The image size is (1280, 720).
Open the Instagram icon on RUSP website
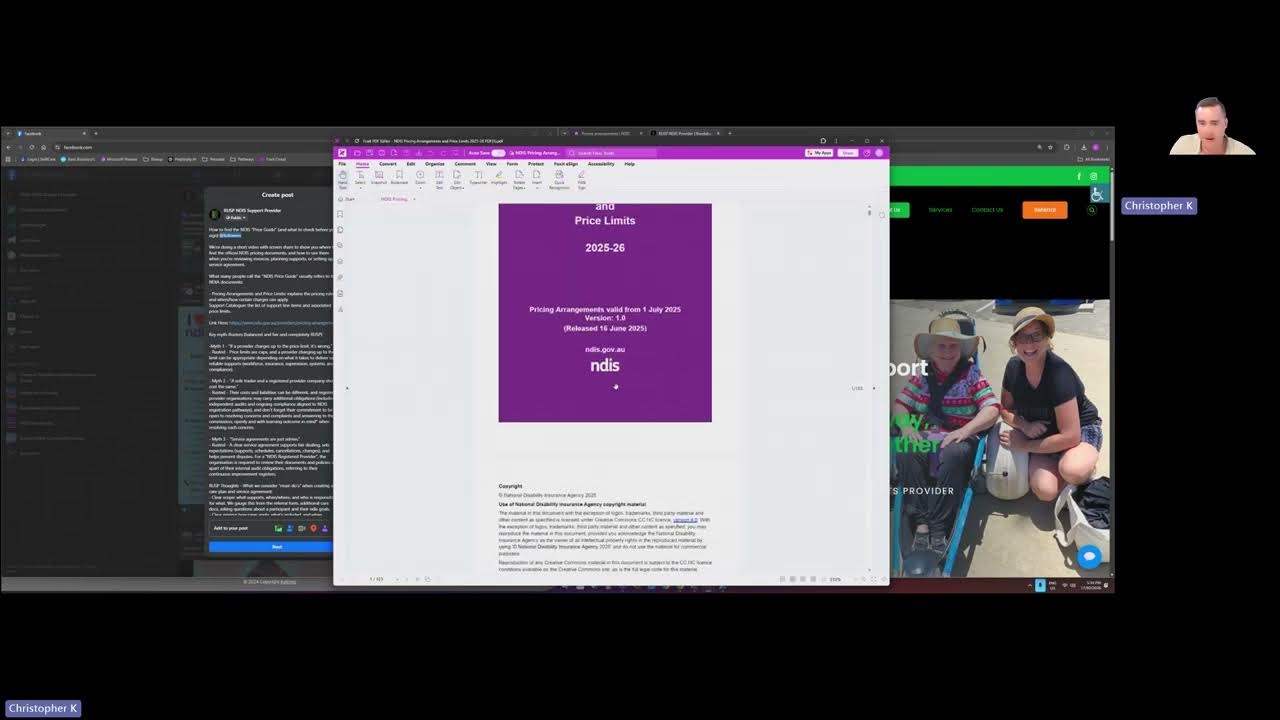click(1094, 177)
